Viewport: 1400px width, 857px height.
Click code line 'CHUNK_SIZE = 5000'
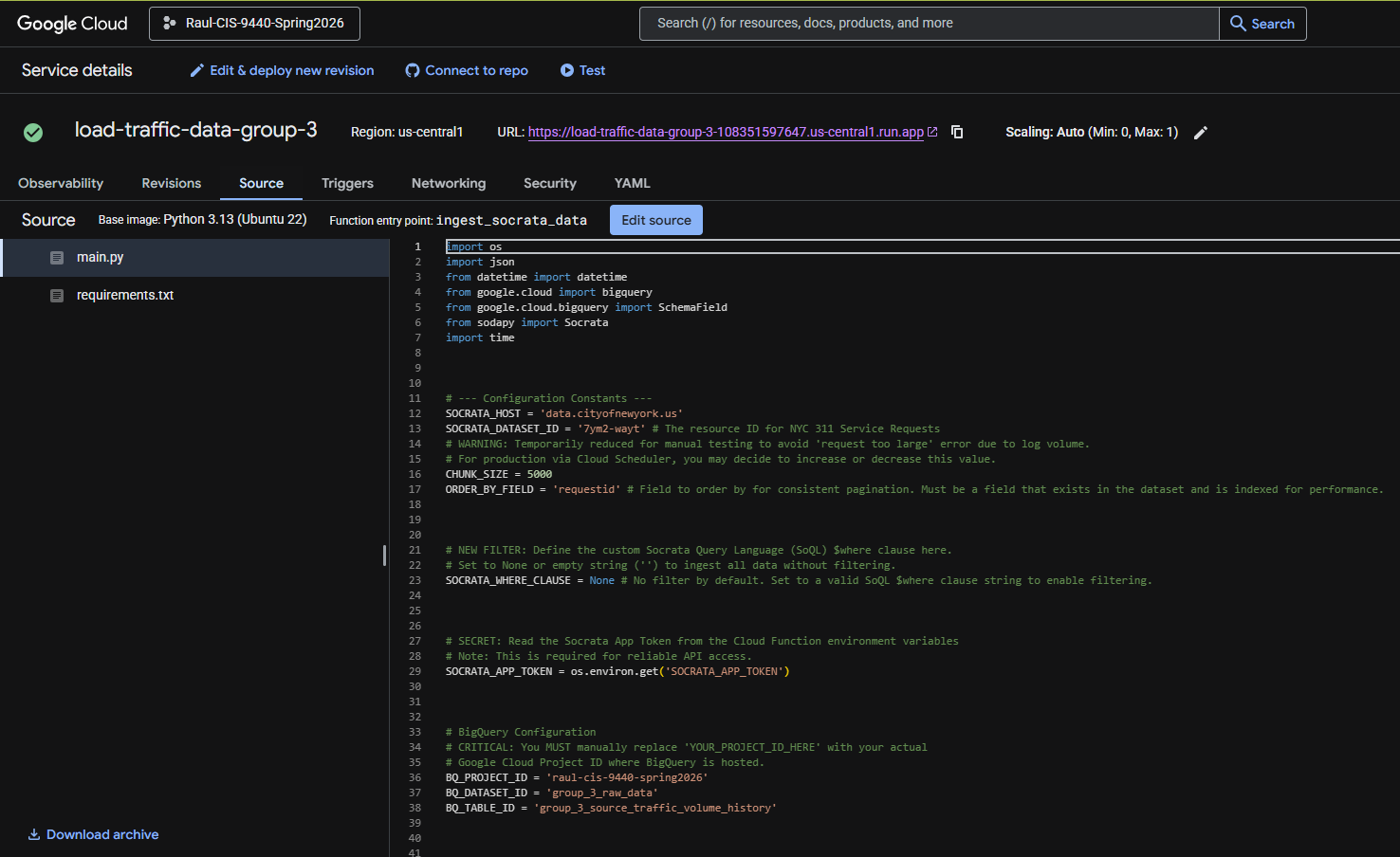tap(499, 474)
